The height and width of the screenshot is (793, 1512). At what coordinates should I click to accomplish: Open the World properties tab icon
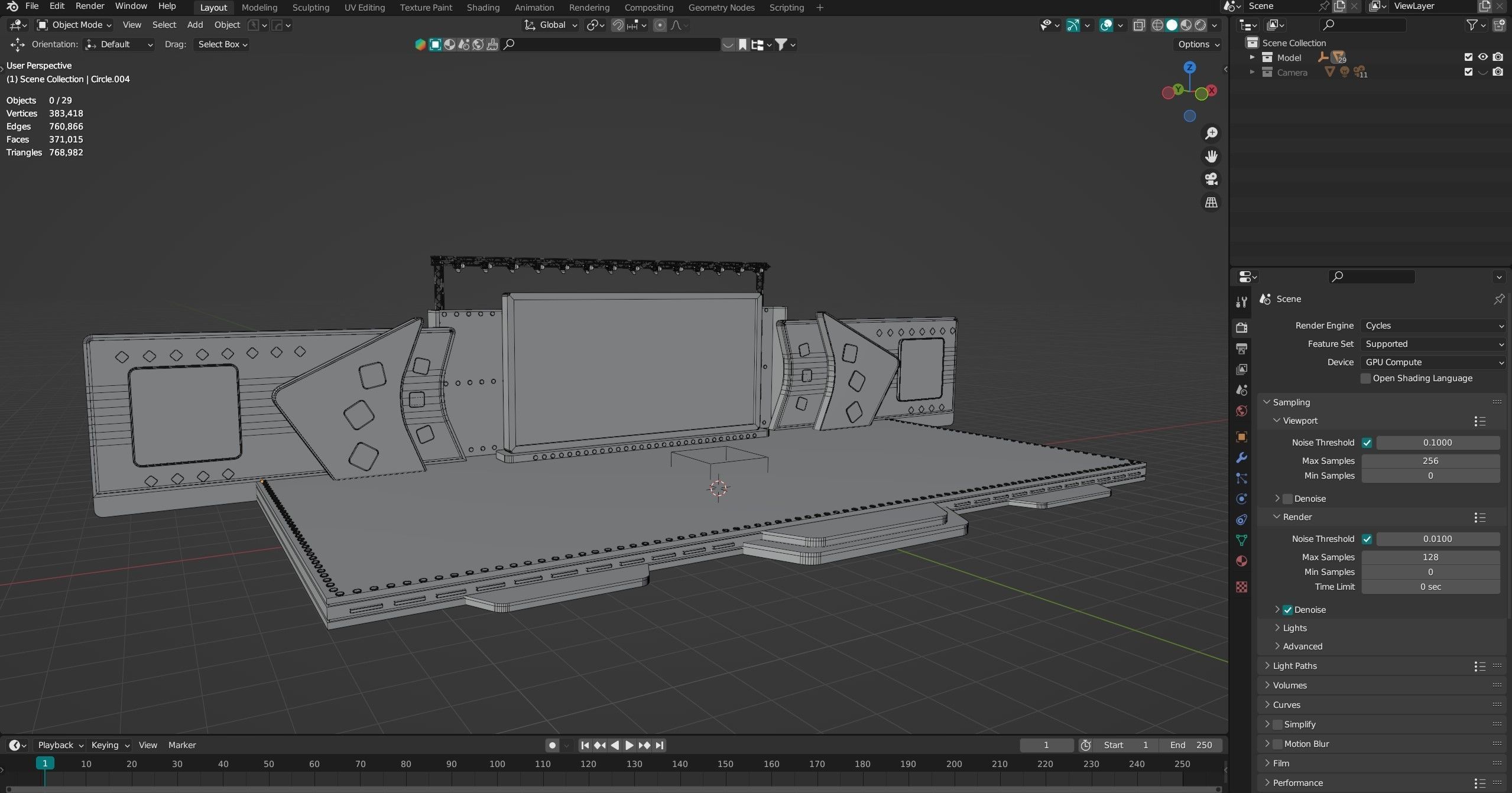1241,411
